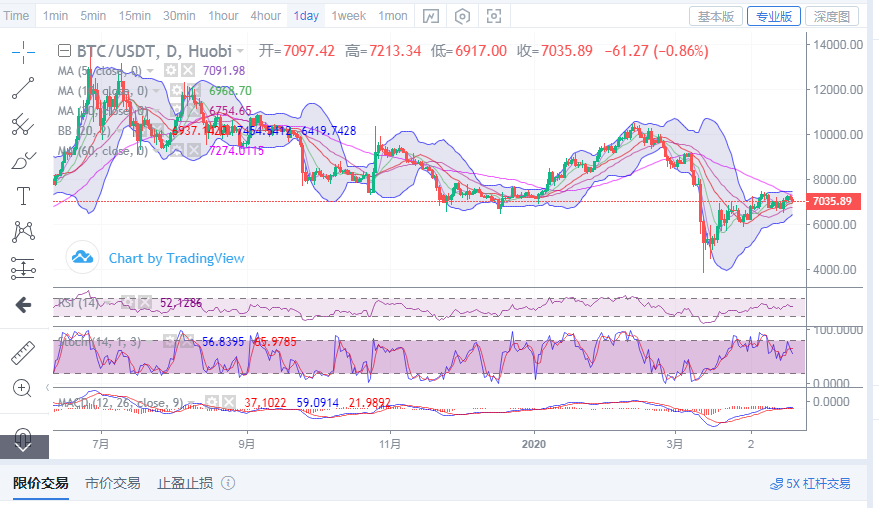Screen dimensions: 879x508
Task: Select the long position prediction tool
Action: (x=23, y=269)
